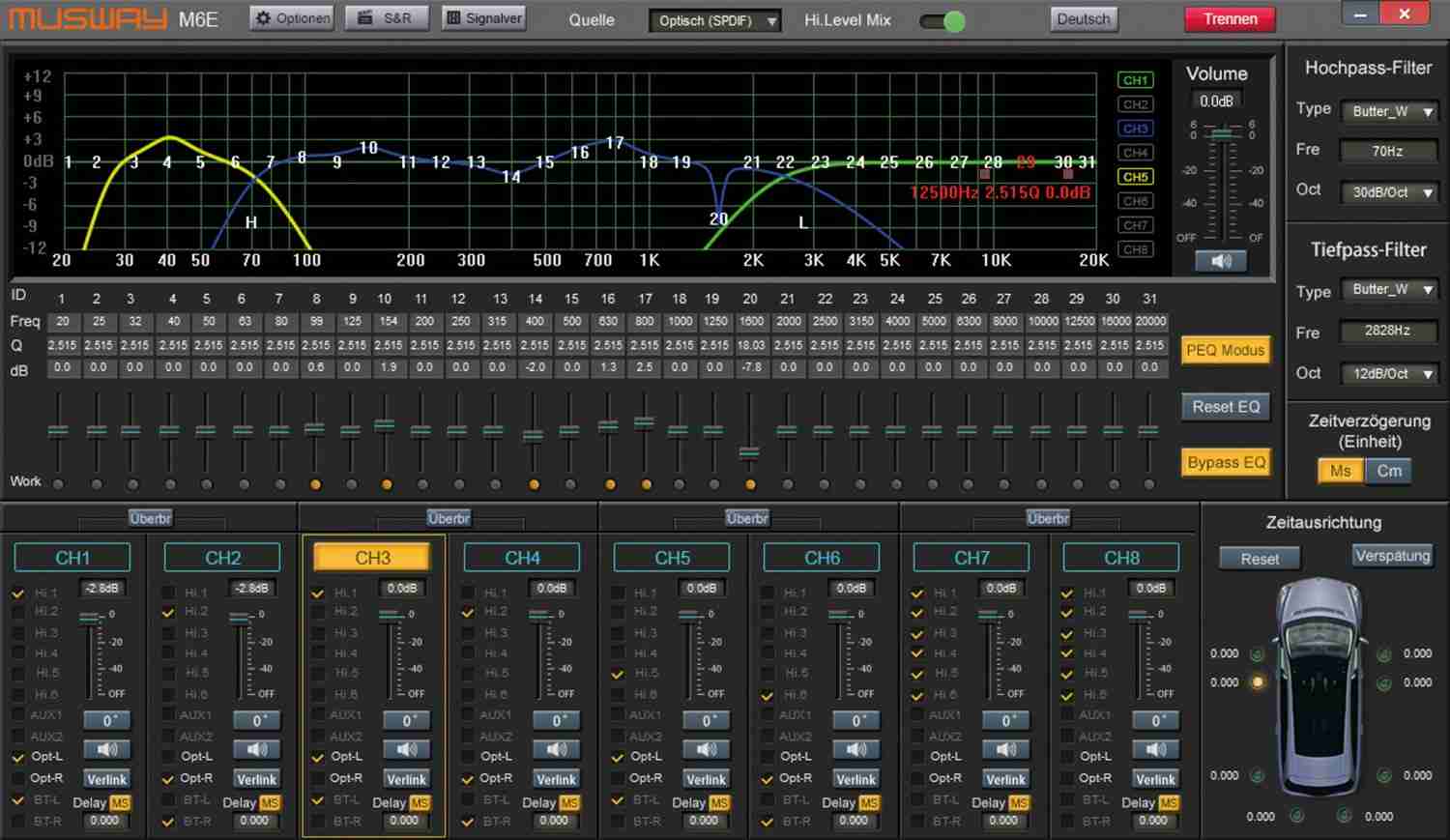The image size is (1450, 840).
Task: Switch language with the Deutsch button
Action: tap(1084, 19)
